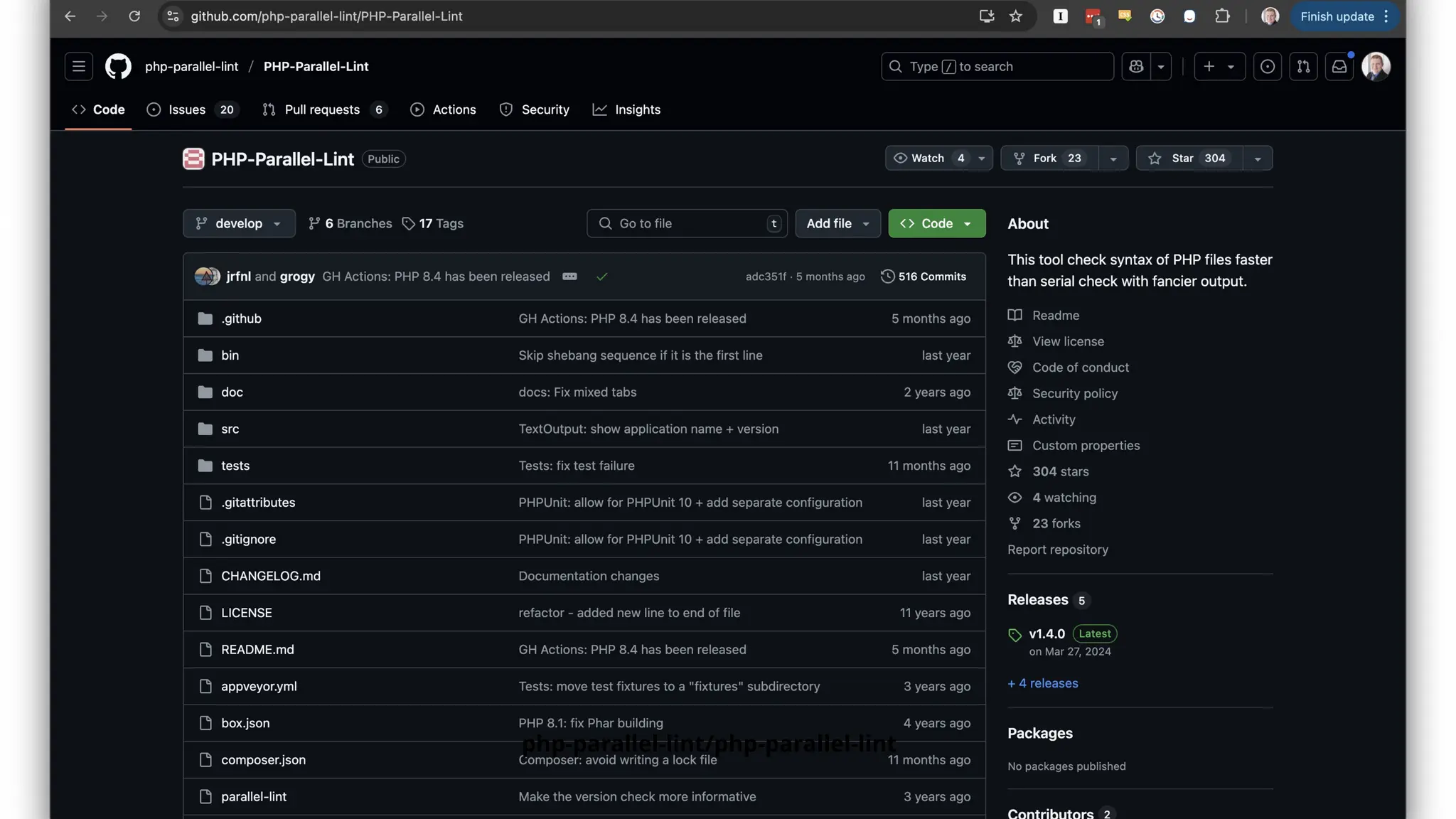Open the GitHub global navigation hamburger menu

(79, 66)
